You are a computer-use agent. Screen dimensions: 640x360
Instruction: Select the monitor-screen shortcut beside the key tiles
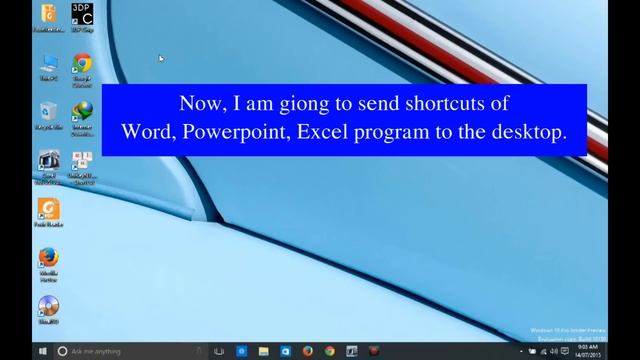(x=49, y=167)
